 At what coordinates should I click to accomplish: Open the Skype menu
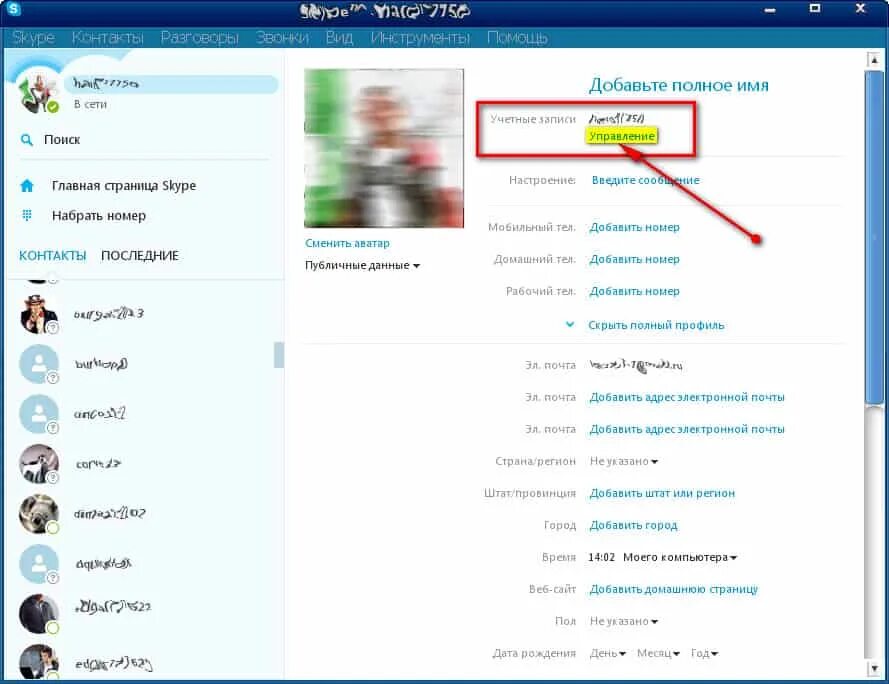[33, 38]
